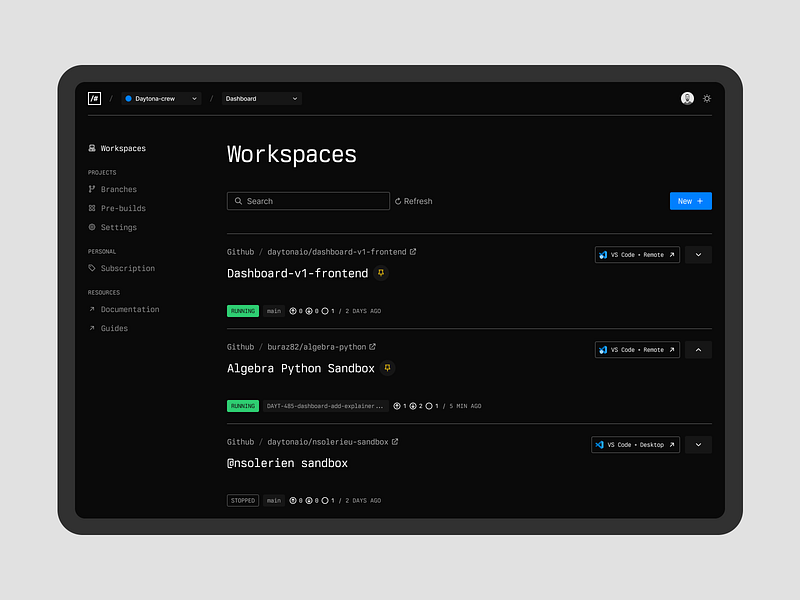Open the daytonaio/dashboard-v1-frontend external repo link icon
Screen dimensions: 800x600
point(414,251)
